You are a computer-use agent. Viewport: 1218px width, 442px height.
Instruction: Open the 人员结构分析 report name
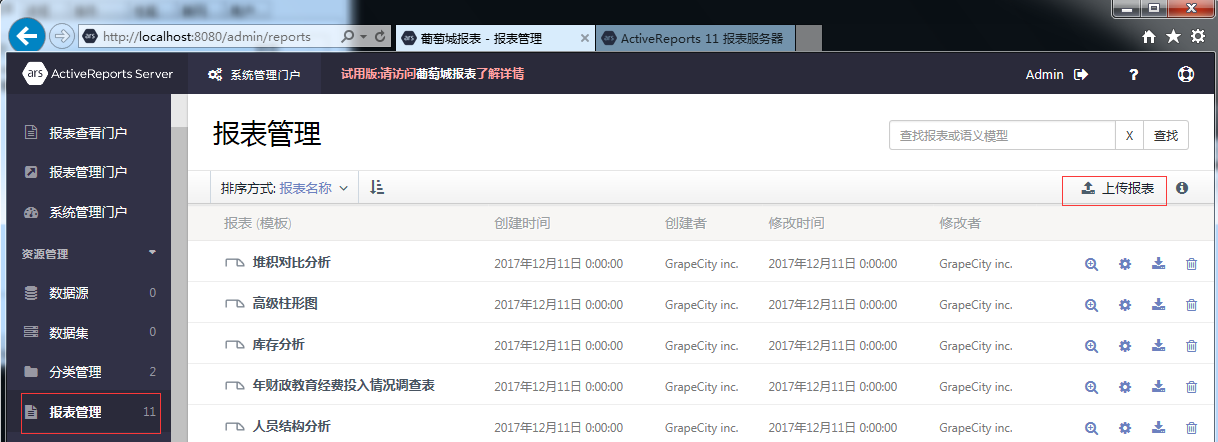(x=291, y=426)
